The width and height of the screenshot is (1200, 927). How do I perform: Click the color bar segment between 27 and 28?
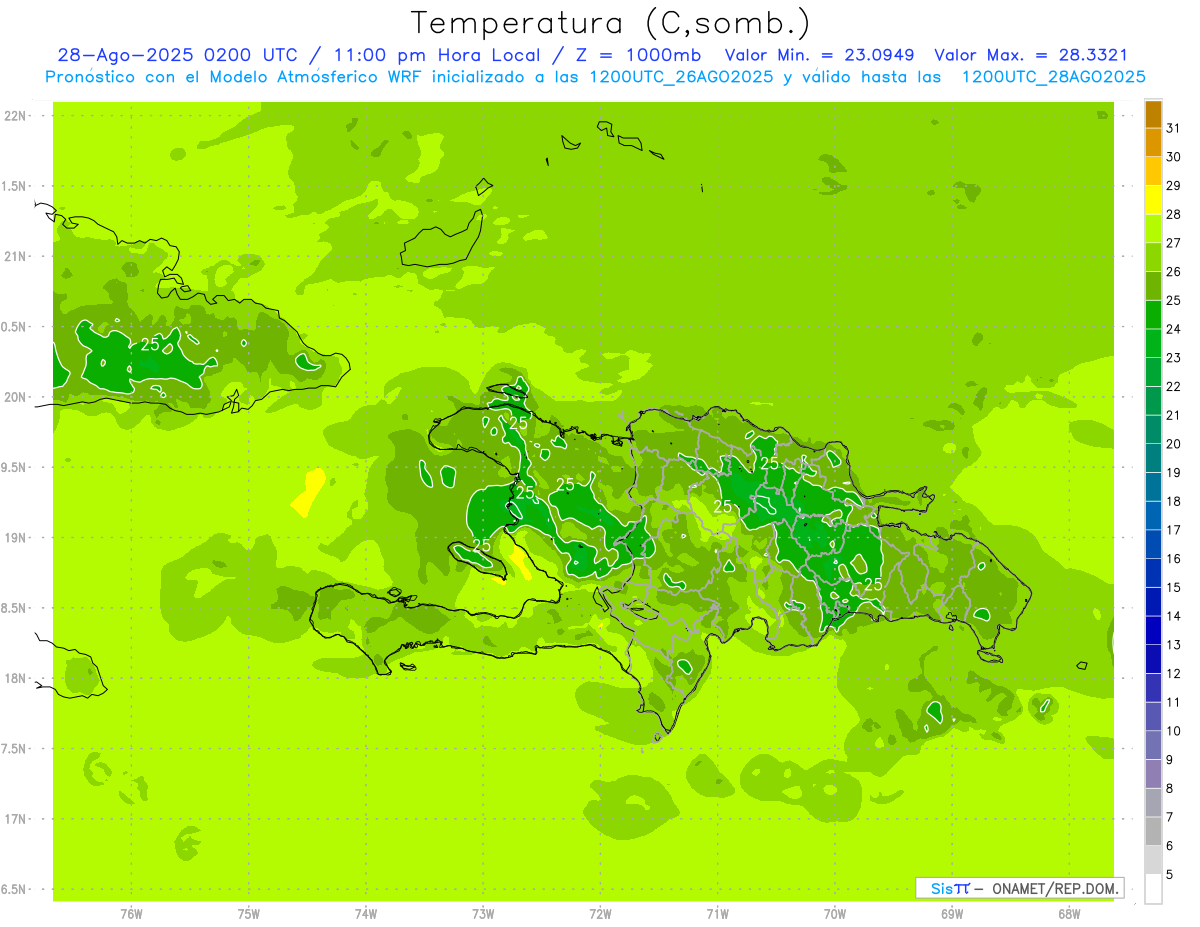1153,229
